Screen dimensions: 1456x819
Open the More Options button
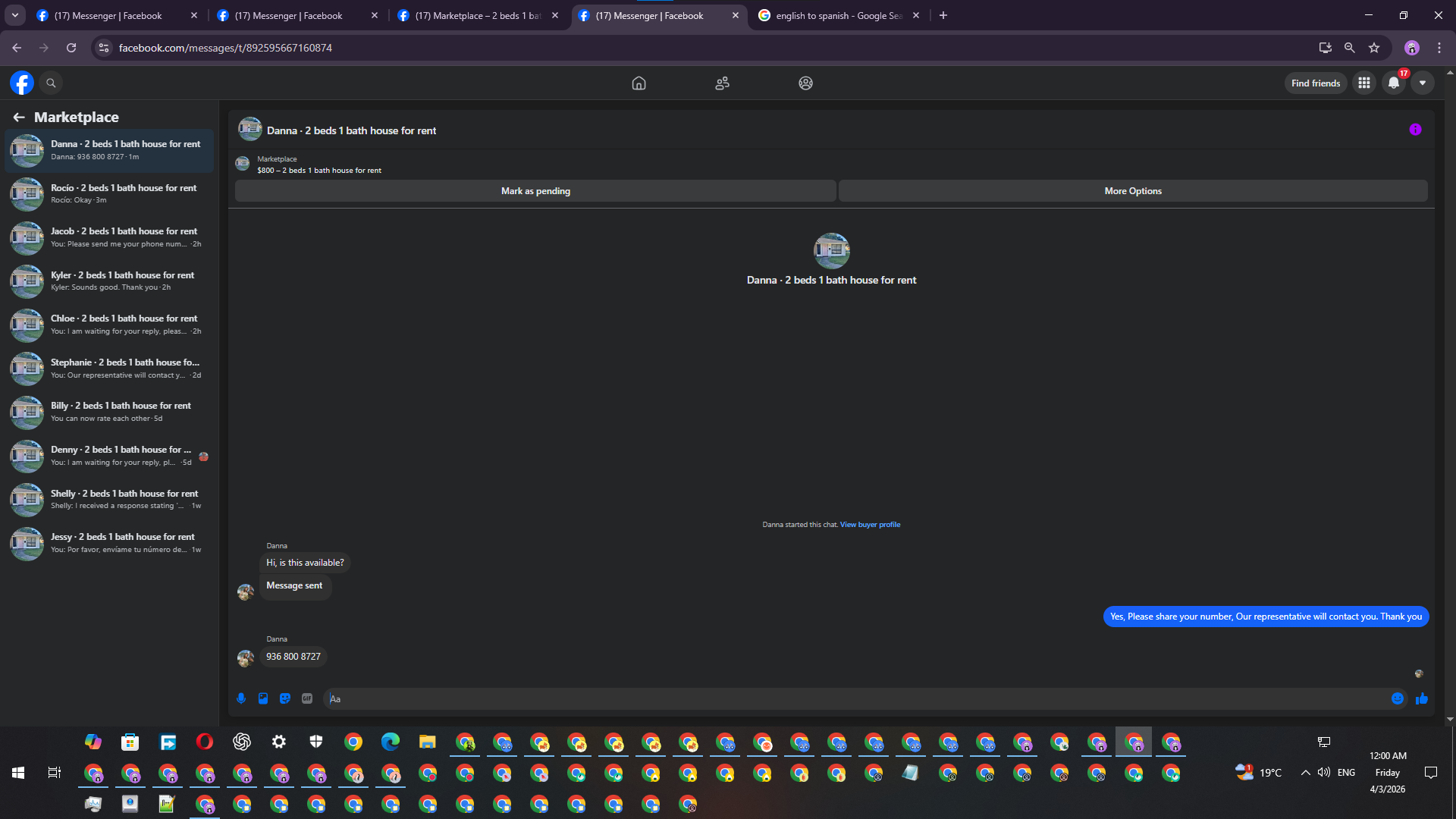[x=1133, y=191]
